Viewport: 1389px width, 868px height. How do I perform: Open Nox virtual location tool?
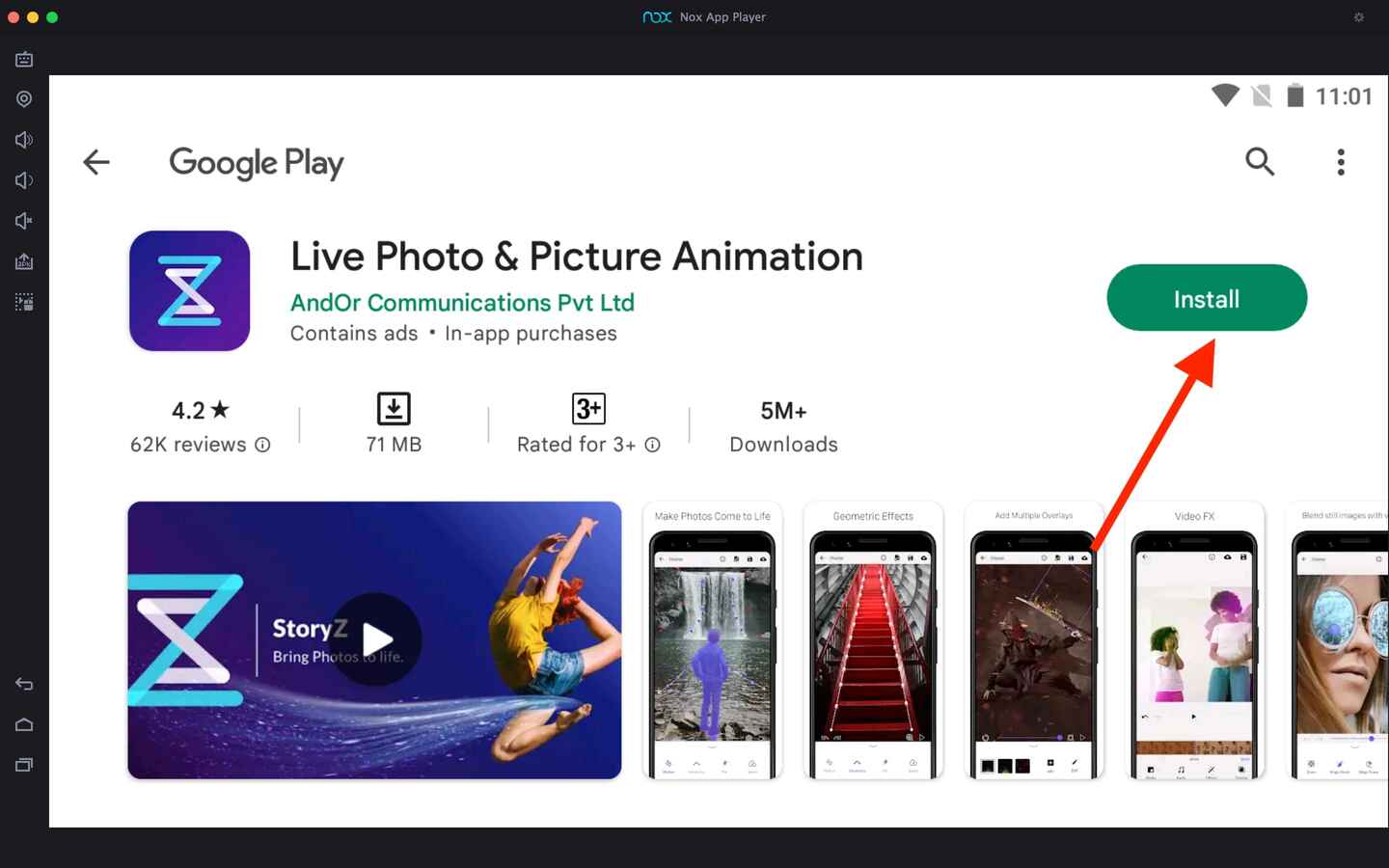pyautogui.click(x=24, y=99)
